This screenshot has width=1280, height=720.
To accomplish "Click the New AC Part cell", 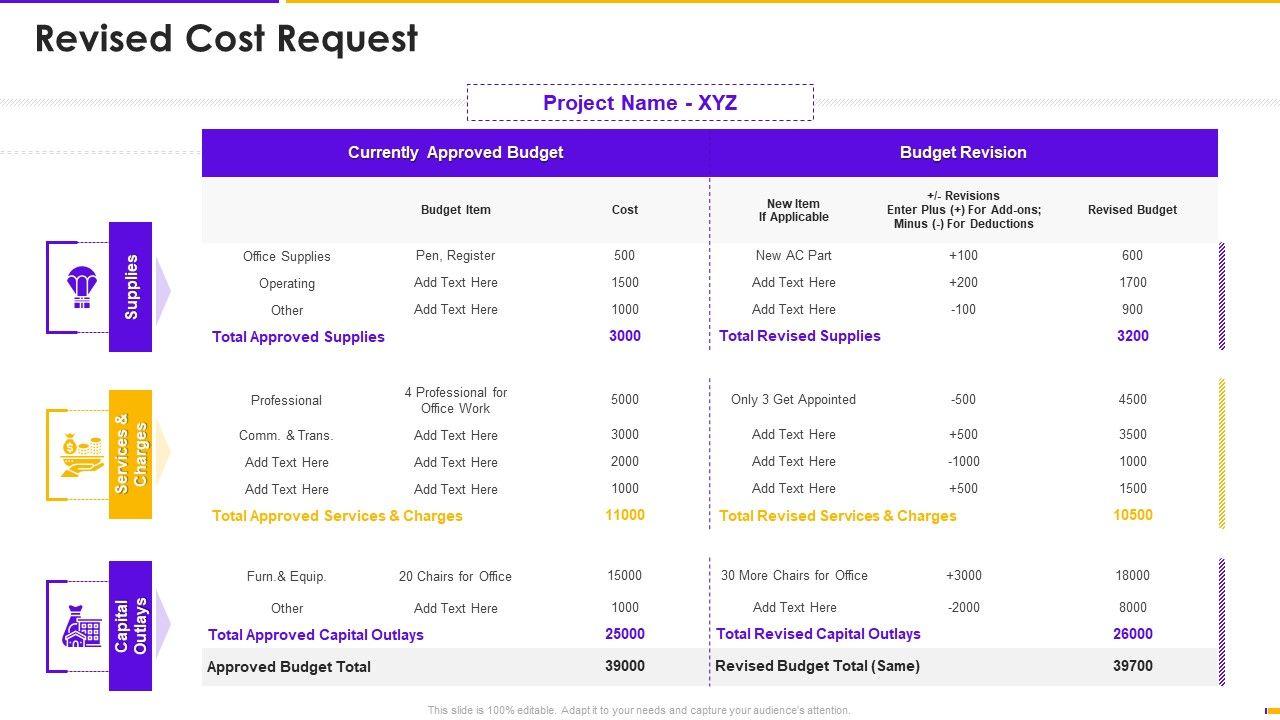I will (793, 256).
